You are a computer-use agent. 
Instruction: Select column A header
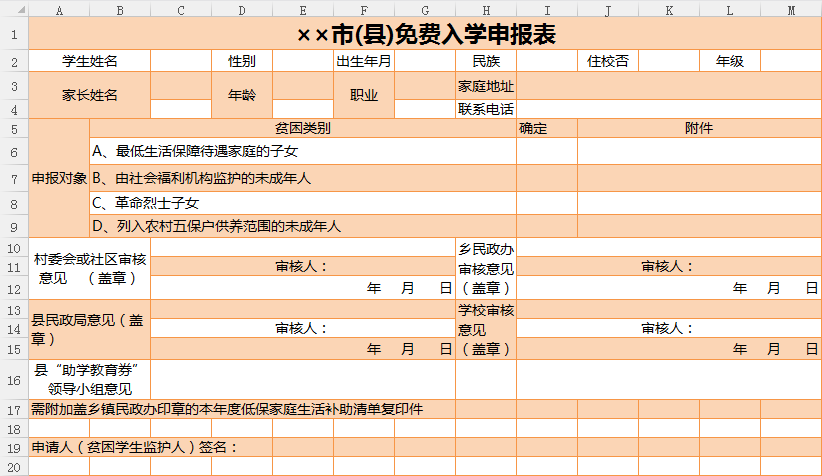59,10
